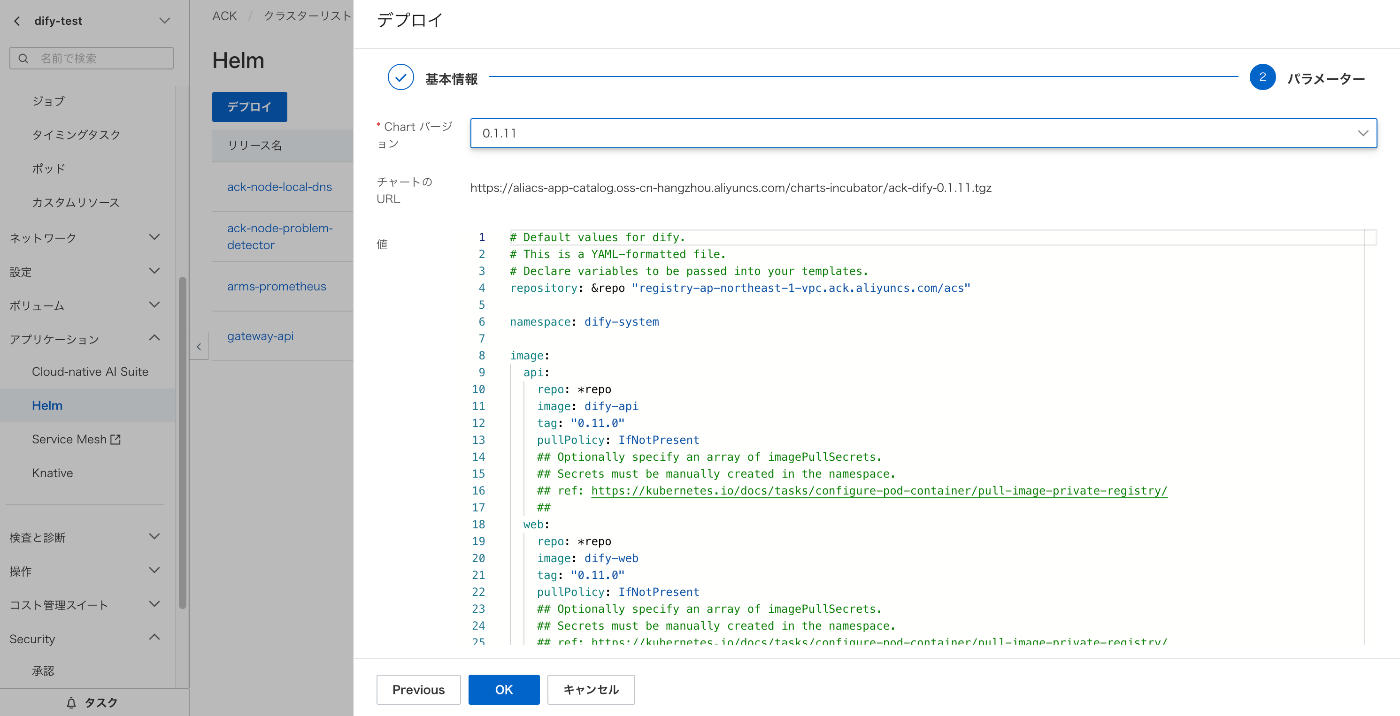Open ポッド in the sidebar

48,169
